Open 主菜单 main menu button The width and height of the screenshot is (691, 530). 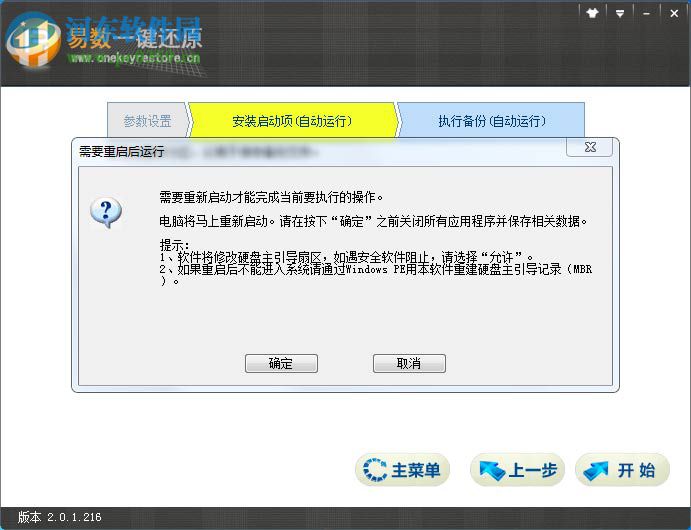point(402,470)
